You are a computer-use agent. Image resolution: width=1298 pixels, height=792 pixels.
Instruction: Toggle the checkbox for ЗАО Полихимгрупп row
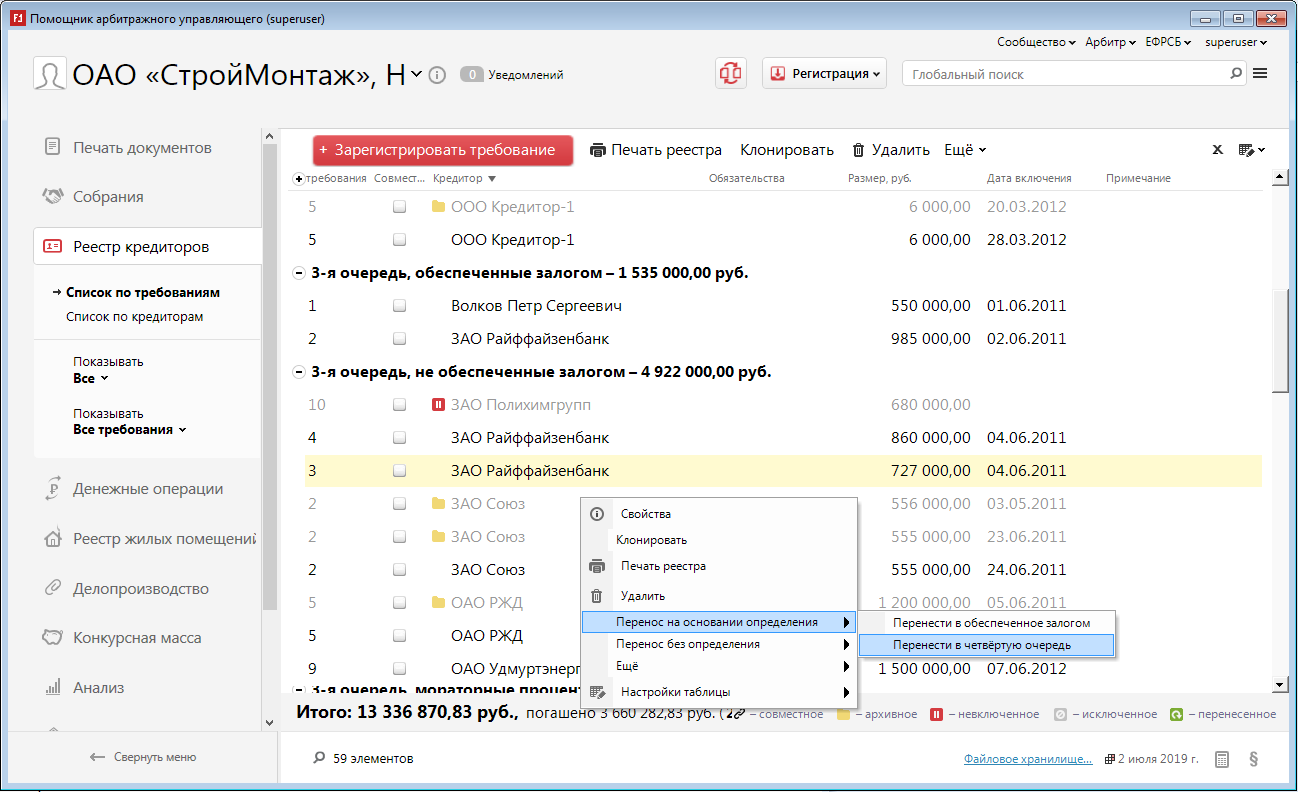point(399,405)
